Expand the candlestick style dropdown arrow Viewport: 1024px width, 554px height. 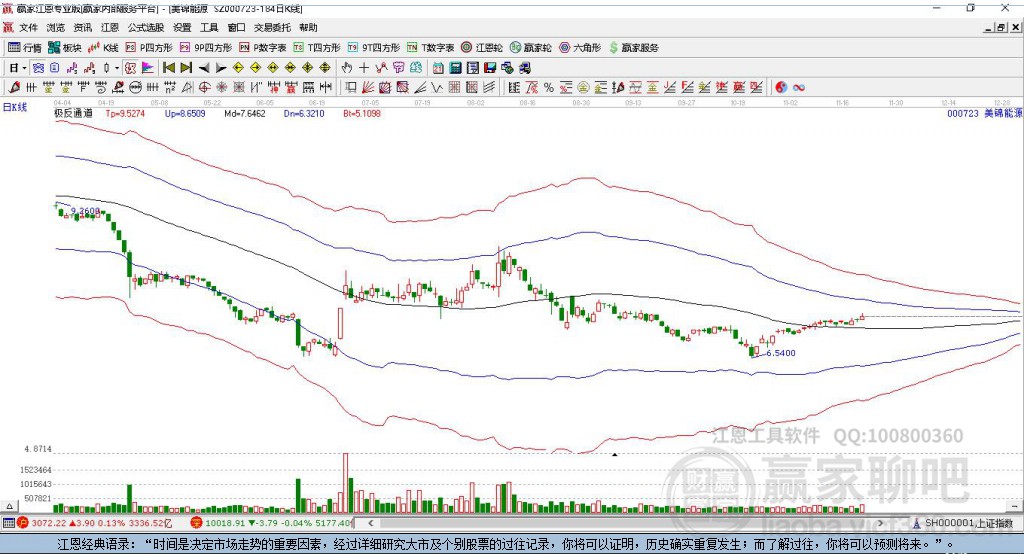[117, 68]
